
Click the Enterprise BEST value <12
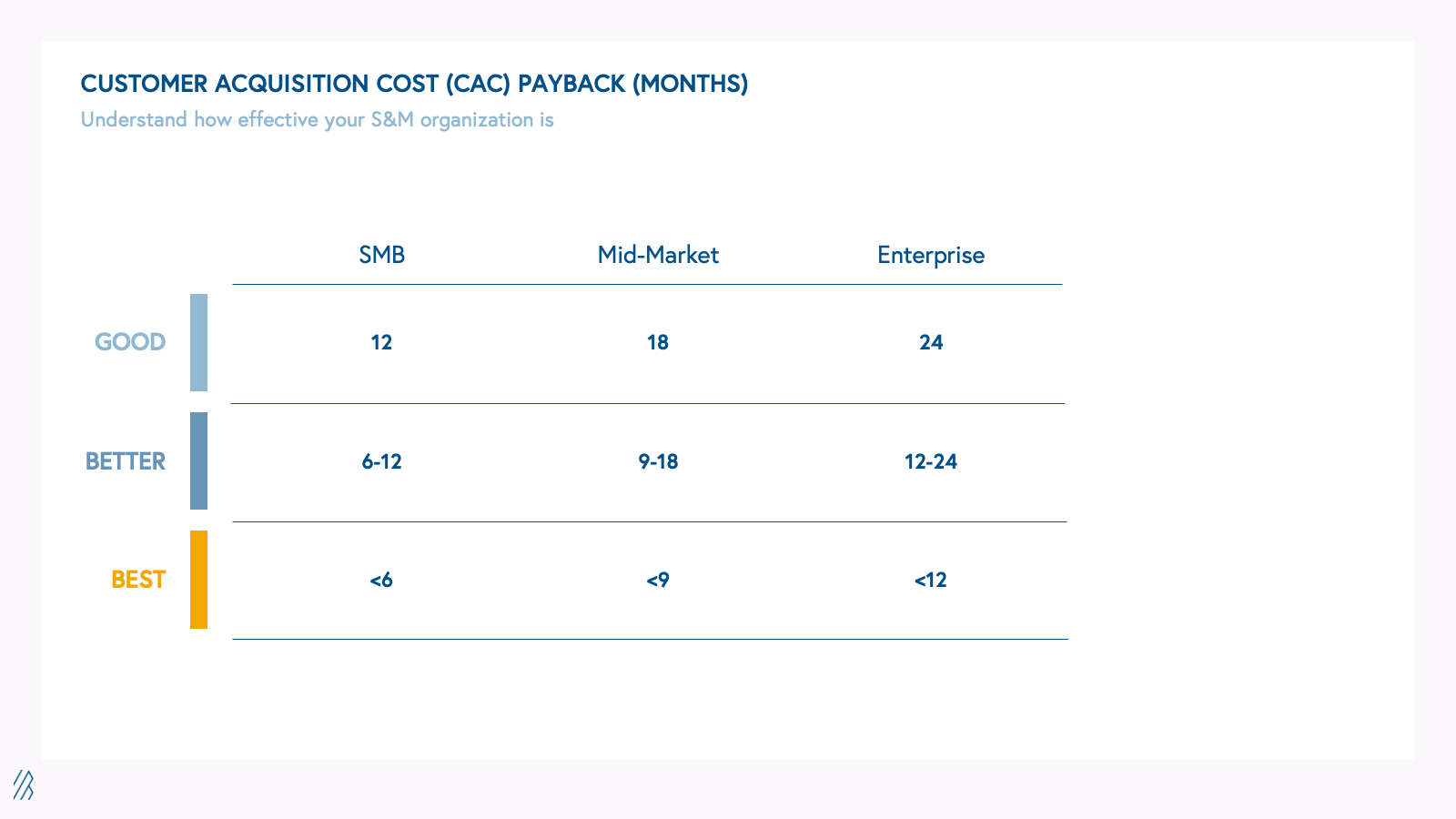pos(931,580)
